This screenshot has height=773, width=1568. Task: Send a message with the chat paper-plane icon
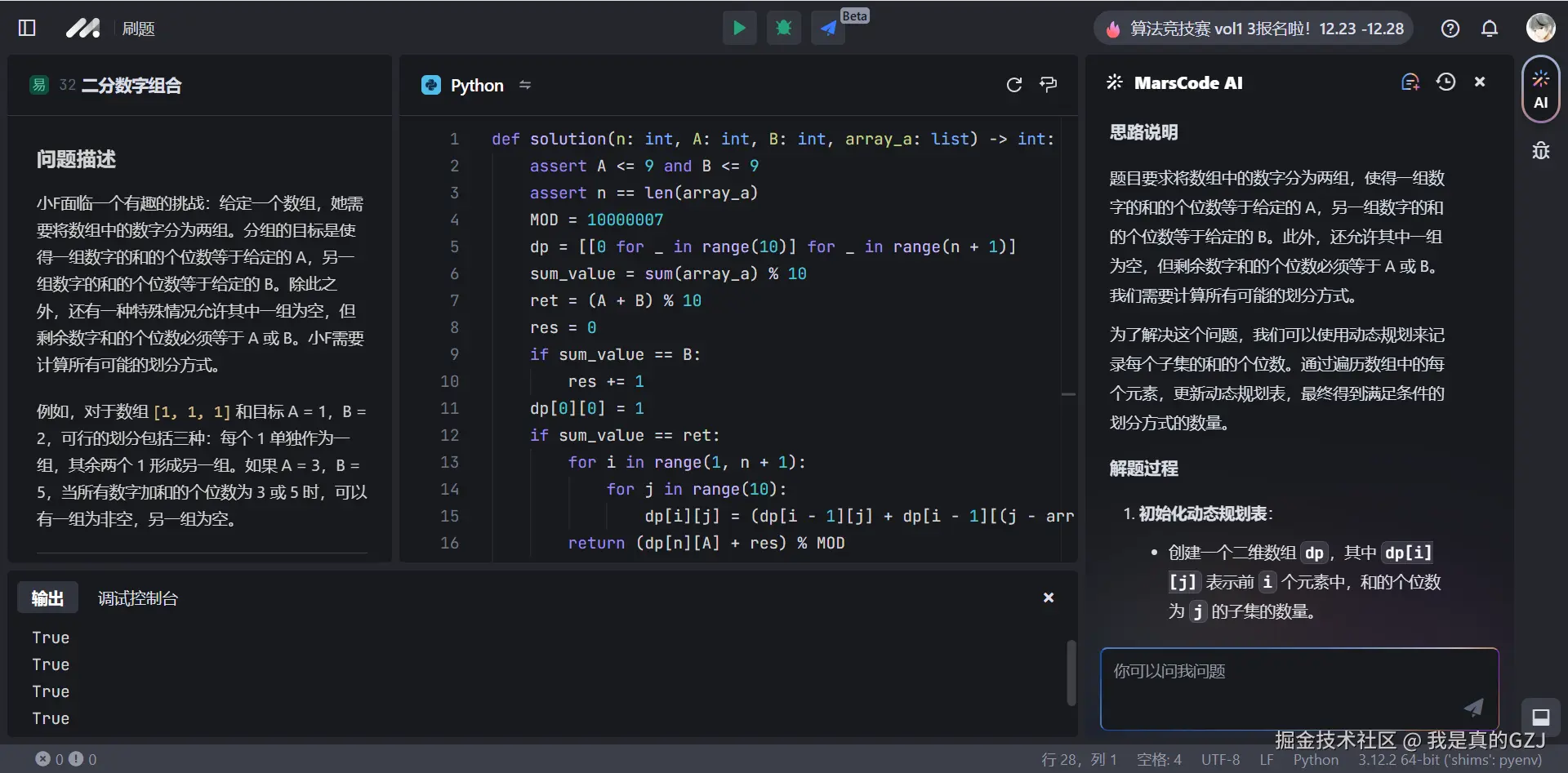coord(1472,708)
